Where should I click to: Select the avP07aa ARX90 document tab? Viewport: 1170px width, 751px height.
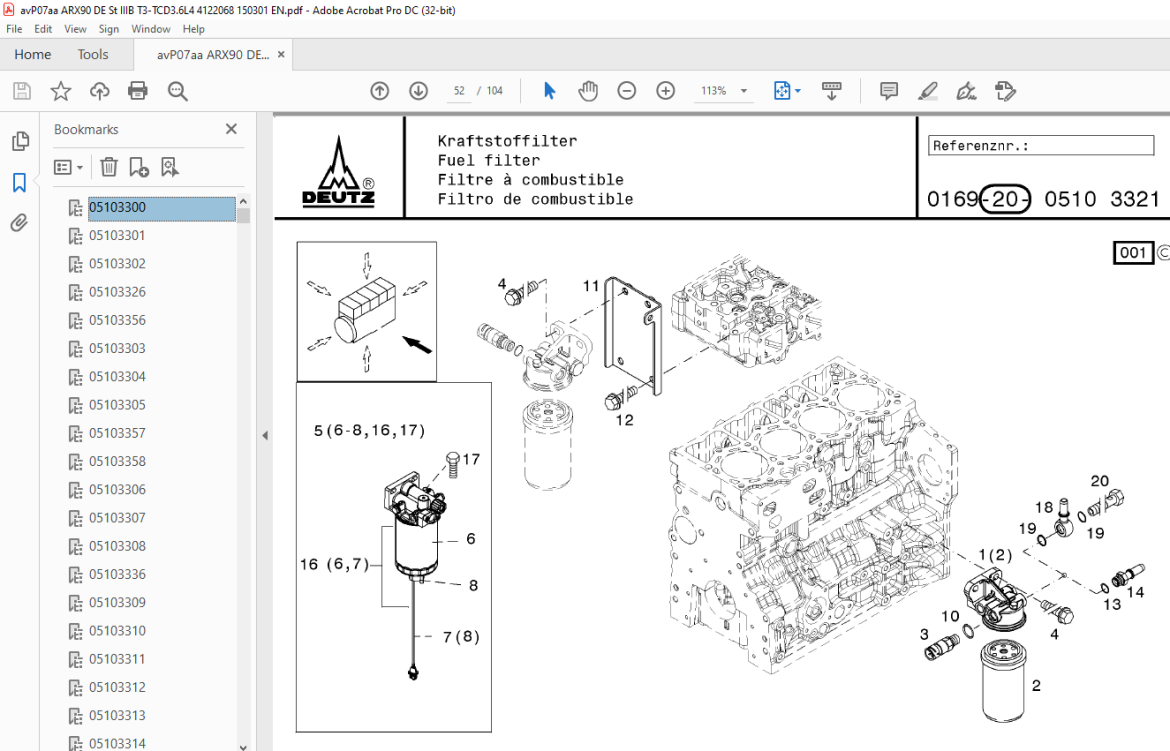coord(213,54)
